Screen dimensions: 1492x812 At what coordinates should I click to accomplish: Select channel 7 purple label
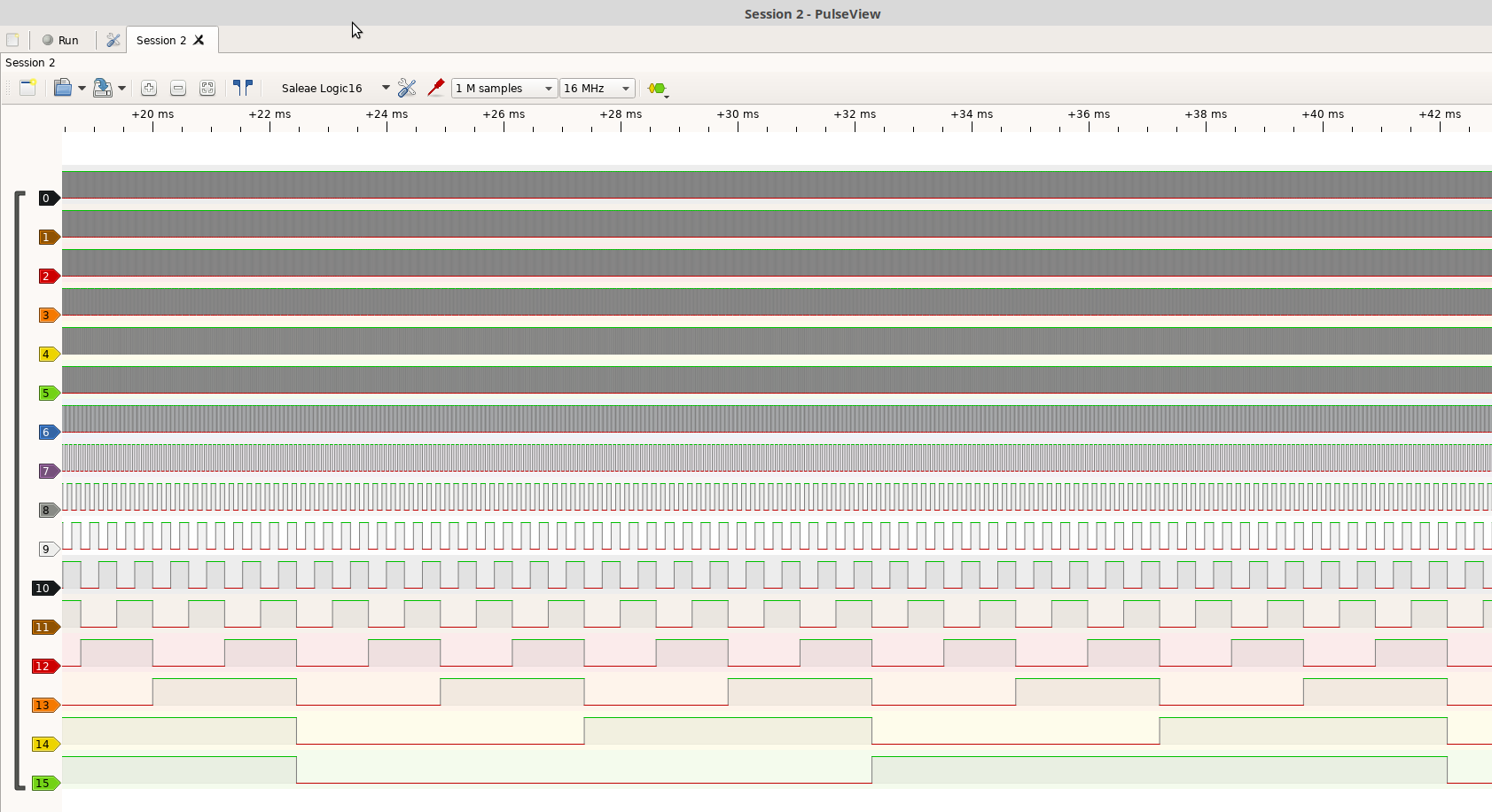click(x=49, y=471)
